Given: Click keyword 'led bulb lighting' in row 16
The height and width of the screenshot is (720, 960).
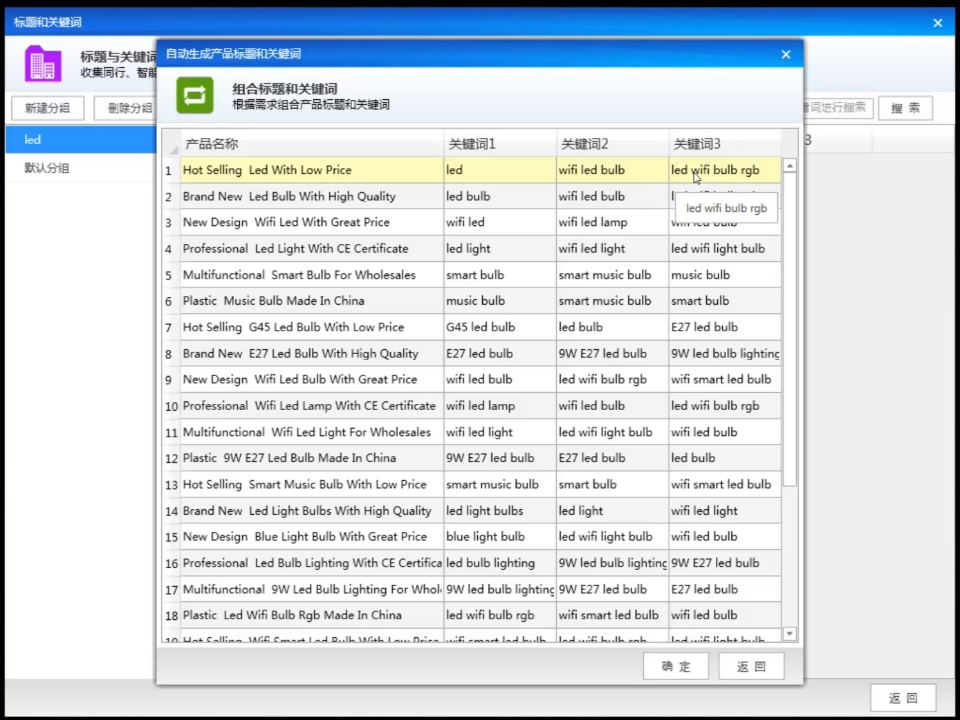Looking at the screenshot, I should [x=500, y=563].
